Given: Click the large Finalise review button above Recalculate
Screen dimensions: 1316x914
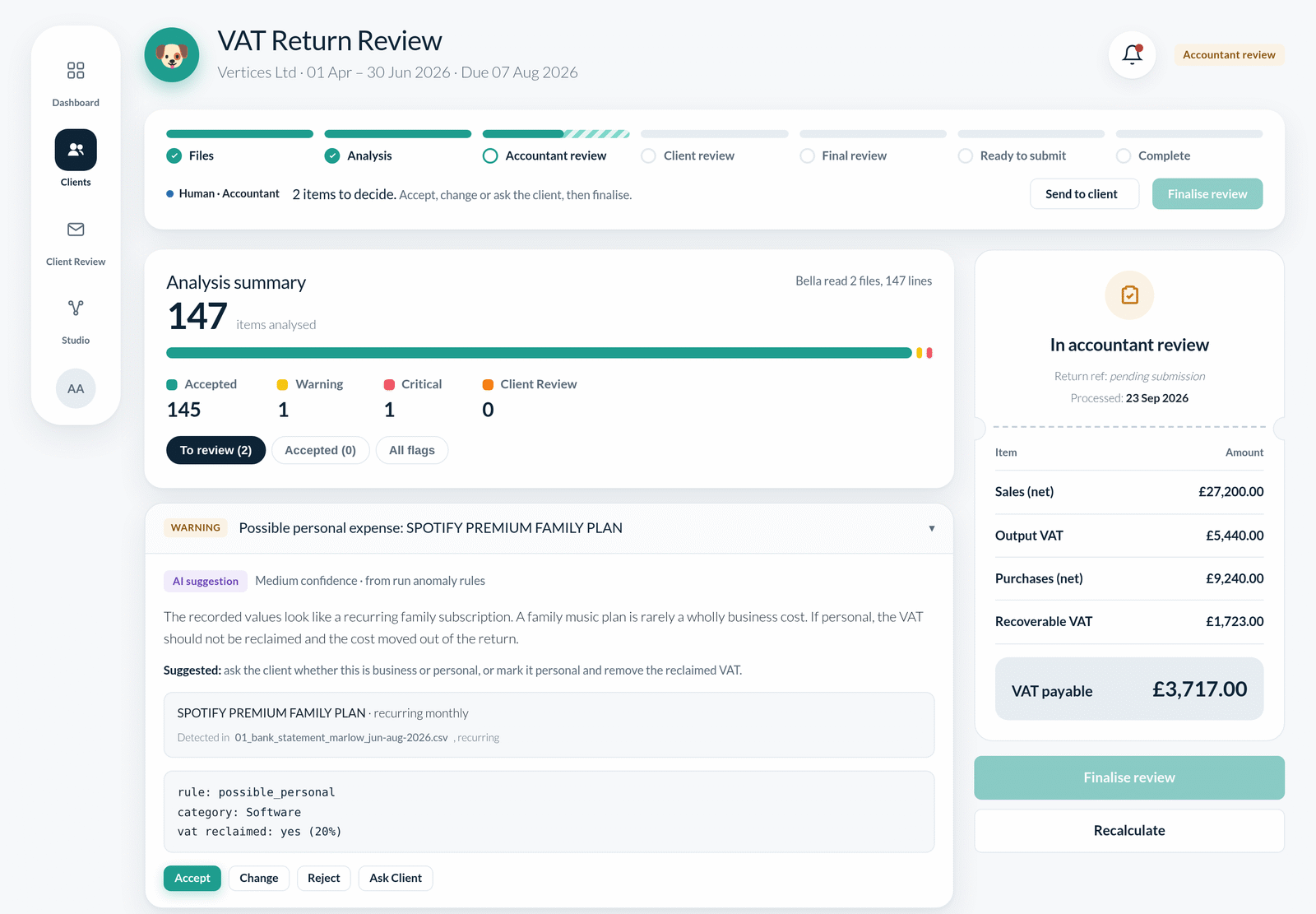Looking at the screenshot, I should pos(1129,777).
